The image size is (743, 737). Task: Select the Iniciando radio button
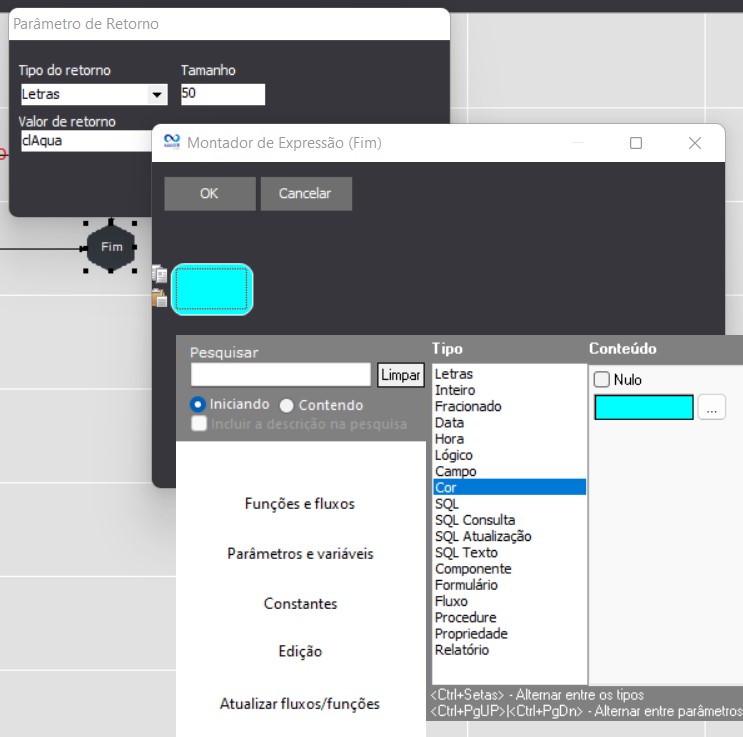[198, 405]
